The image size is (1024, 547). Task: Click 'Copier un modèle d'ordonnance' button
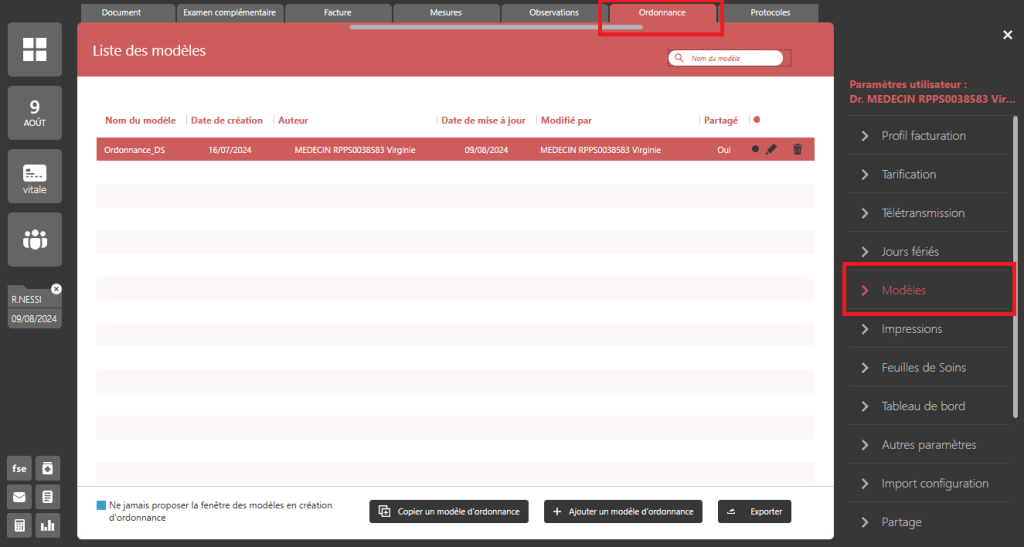pyautogui.click(x=449, y=511)
